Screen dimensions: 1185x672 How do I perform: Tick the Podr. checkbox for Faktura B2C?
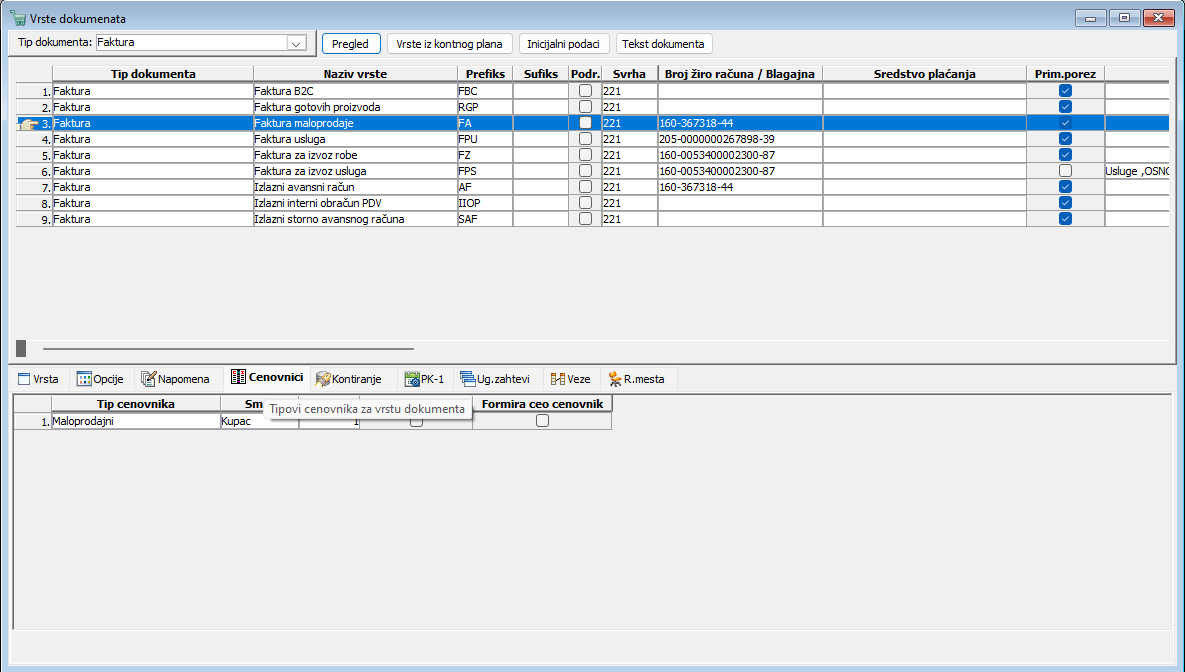[585, 91]
